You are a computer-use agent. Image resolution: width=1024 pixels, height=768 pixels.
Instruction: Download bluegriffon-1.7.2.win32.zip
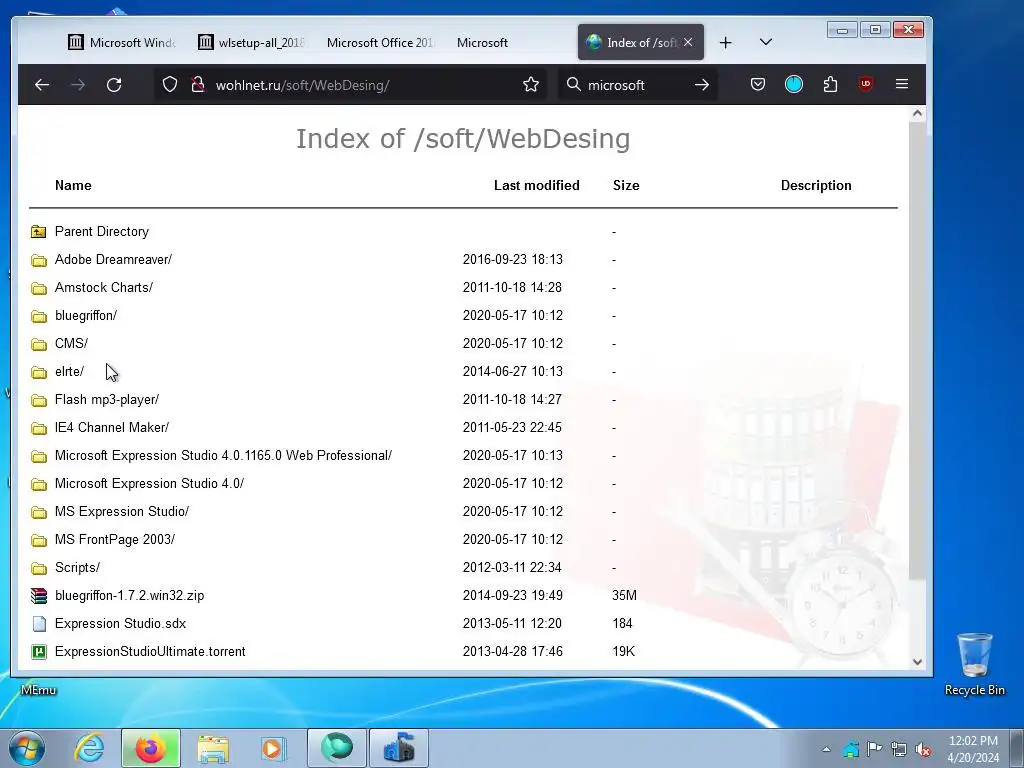pyautogui.click(x=129, y=596)
